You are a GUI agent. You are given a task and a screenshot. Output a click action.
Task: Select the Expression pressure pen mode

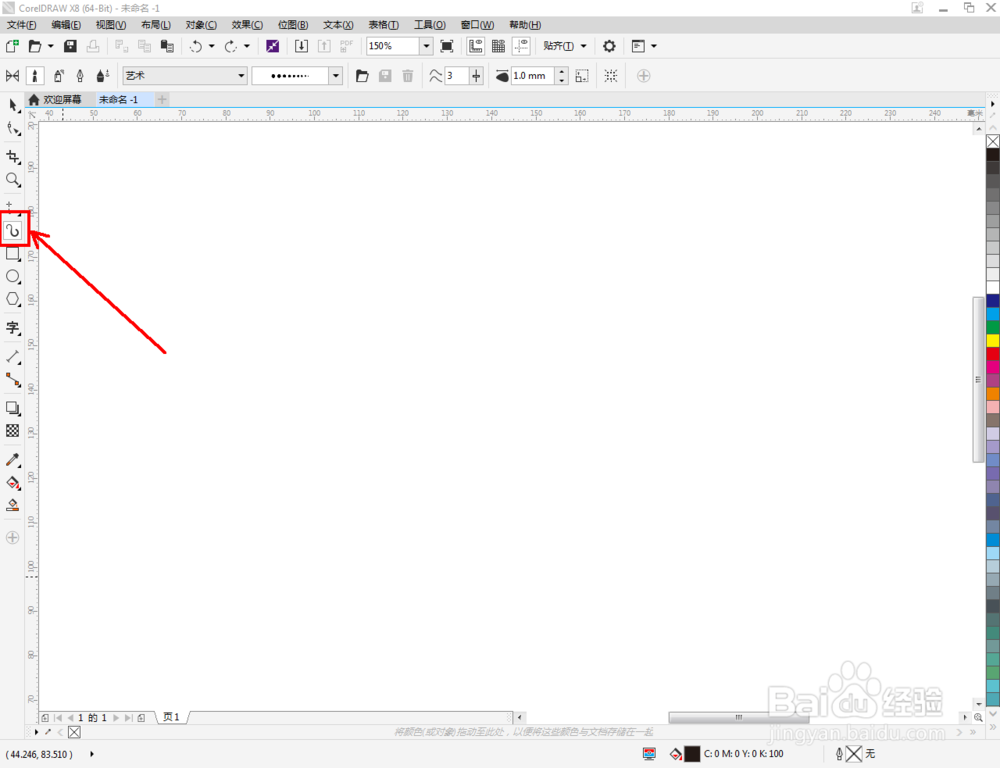pyautogui.click(x=103, y=76)
